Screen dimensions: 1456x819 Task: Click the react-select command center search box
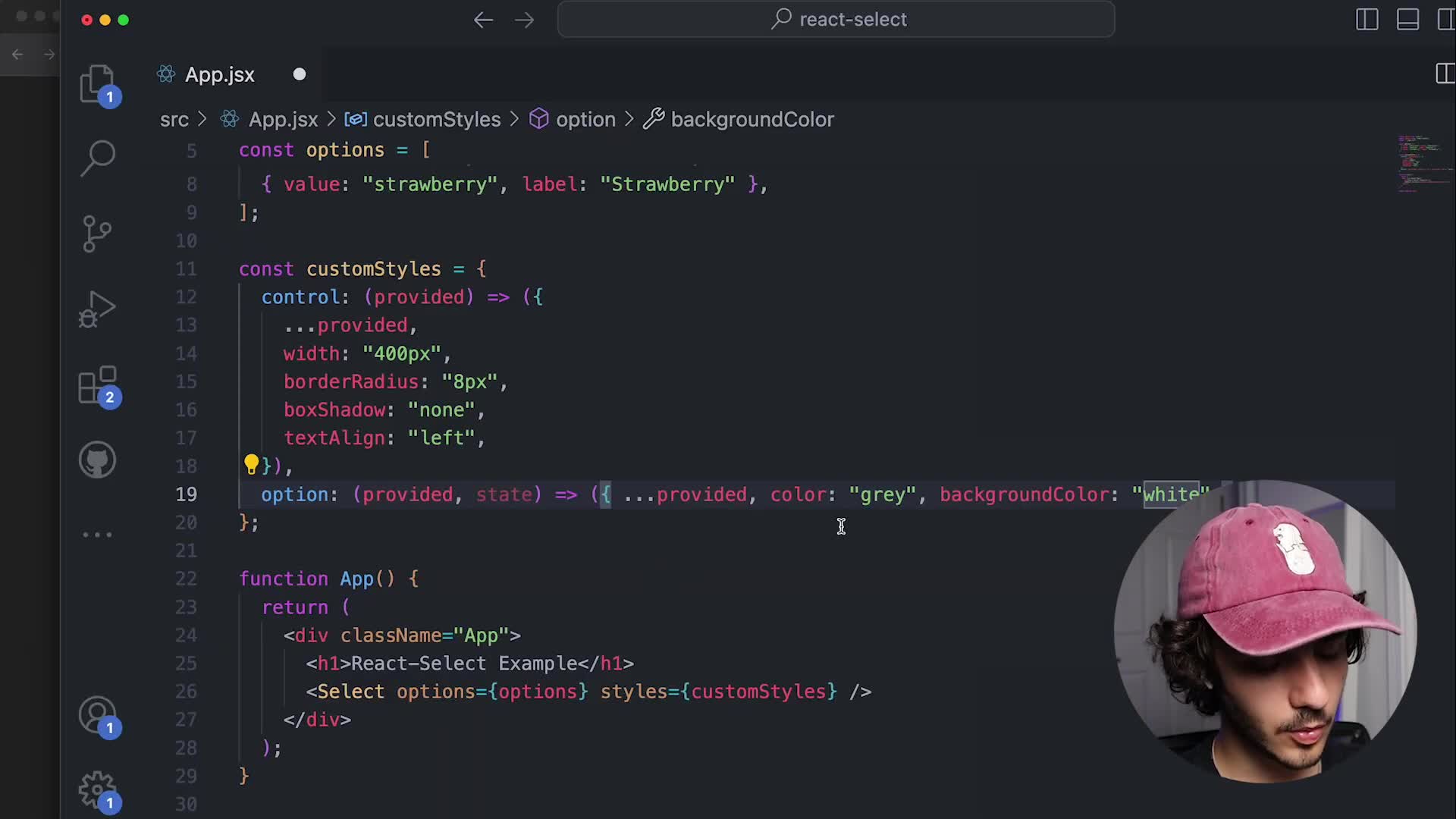836,20
